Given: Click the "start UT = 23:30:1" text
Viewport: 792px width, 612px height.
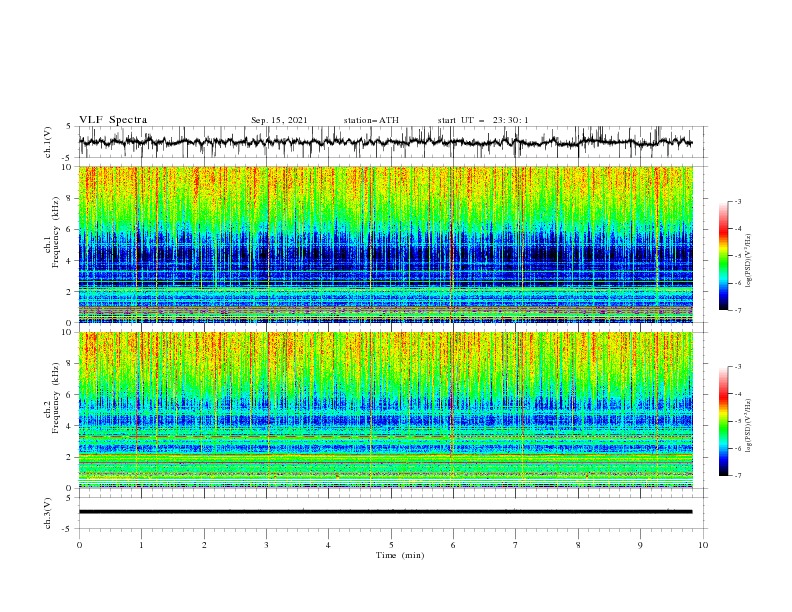Looking at the screenshot, I should tap(483, 120).
